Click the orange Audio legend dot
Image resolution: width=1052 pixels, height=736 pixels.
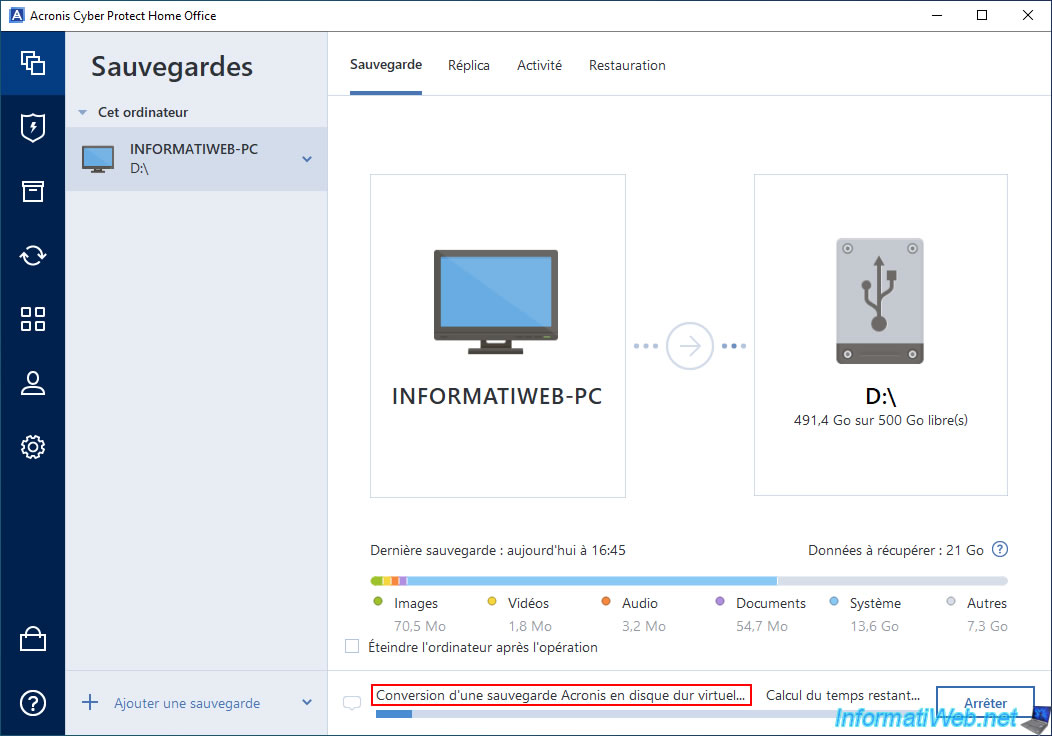(x=606, y=602)
